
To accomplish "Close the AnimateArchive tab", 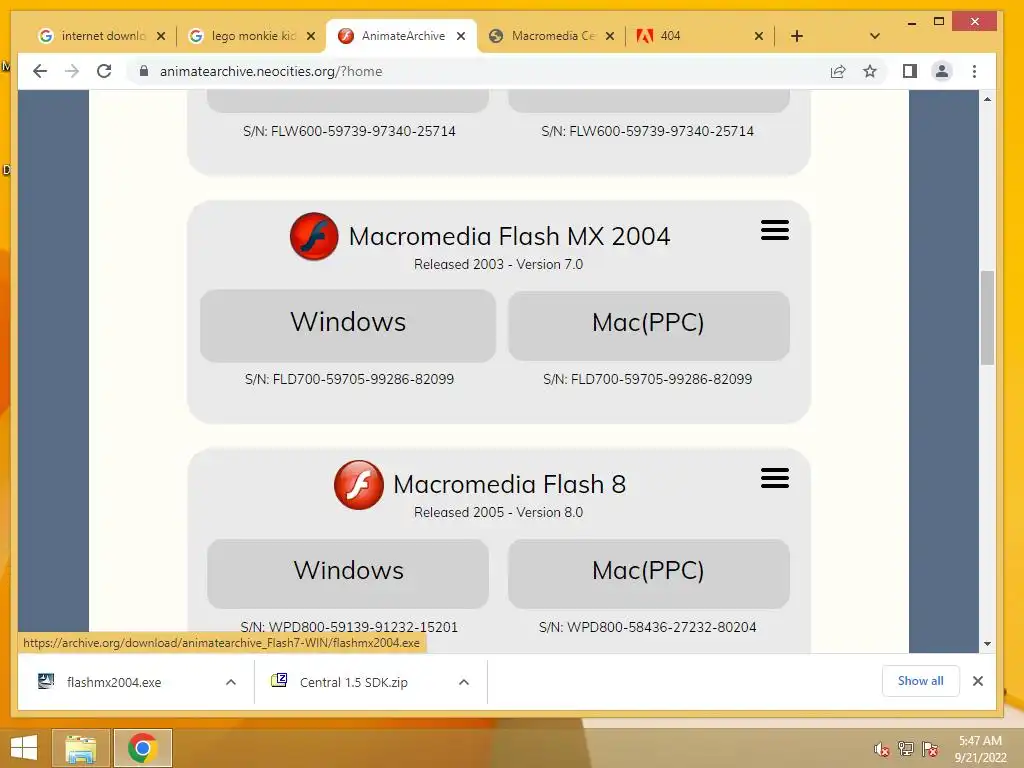I will [x=461, y=36].
